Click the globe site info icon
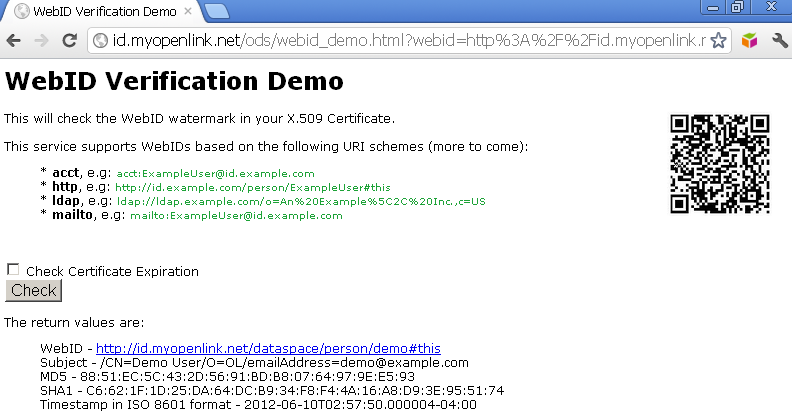 coord(100,41)
